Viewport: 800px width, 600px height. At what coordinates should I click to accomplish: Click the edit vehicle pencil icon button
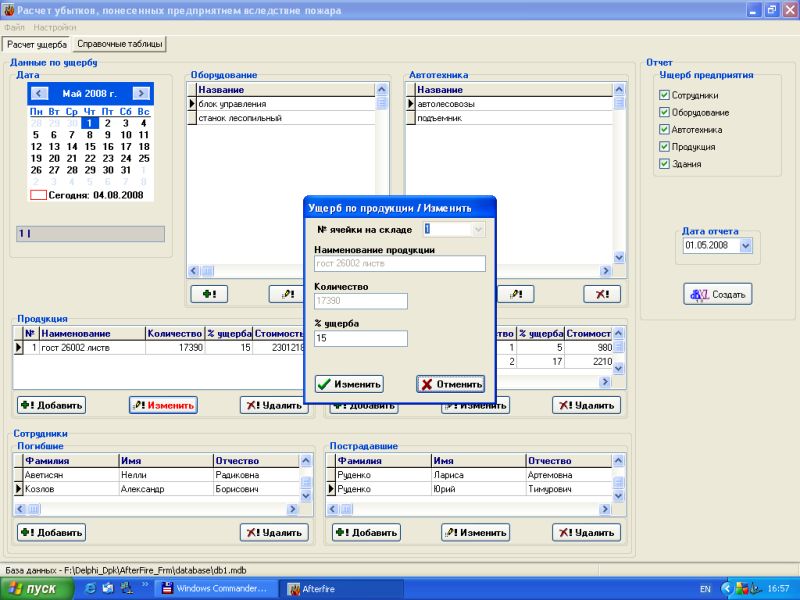[x=516, y=294]
